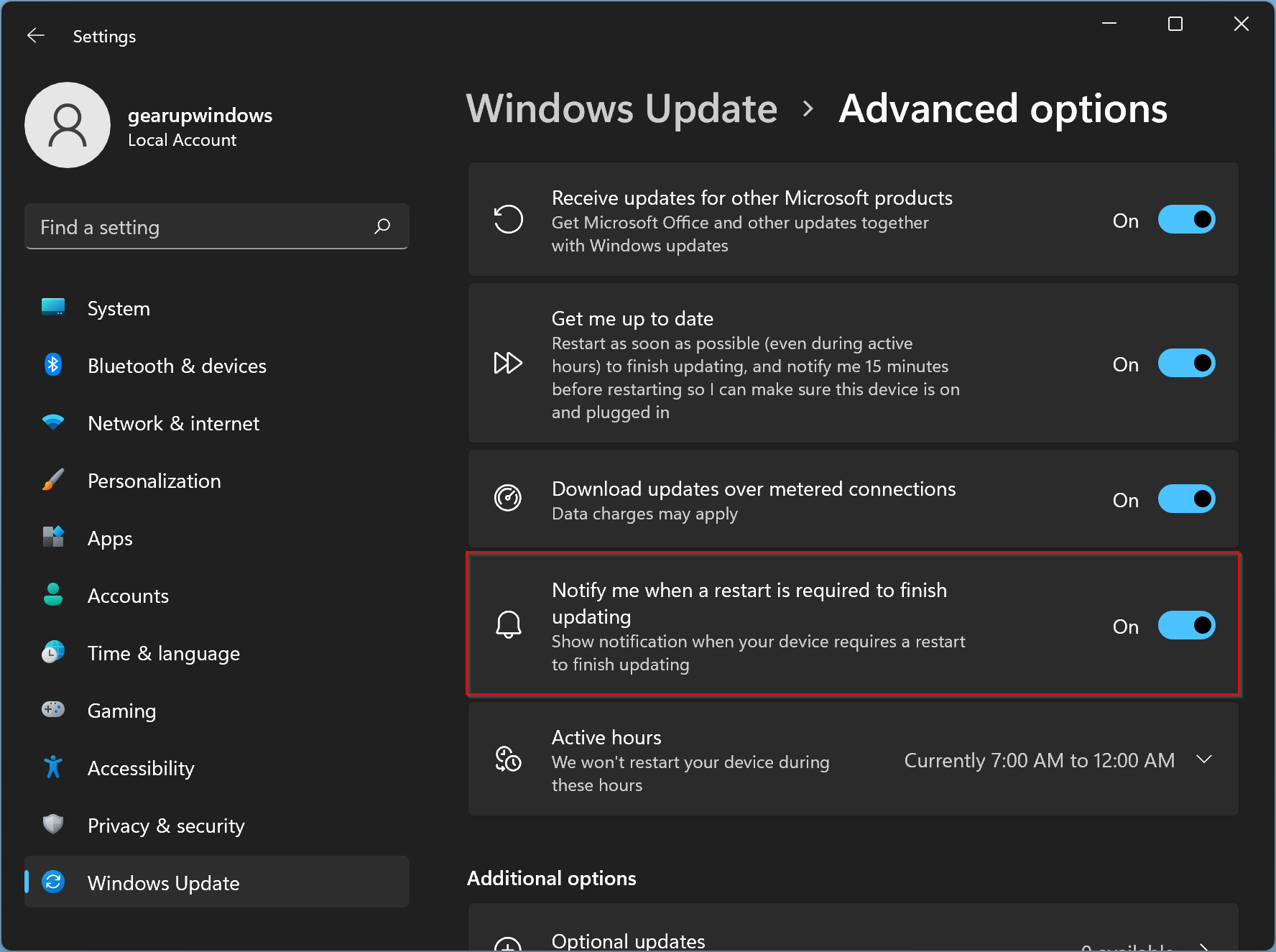The image size is (1276, 952).
Task: Click Data charges may apply text
Action: click(x=644, y=514)
